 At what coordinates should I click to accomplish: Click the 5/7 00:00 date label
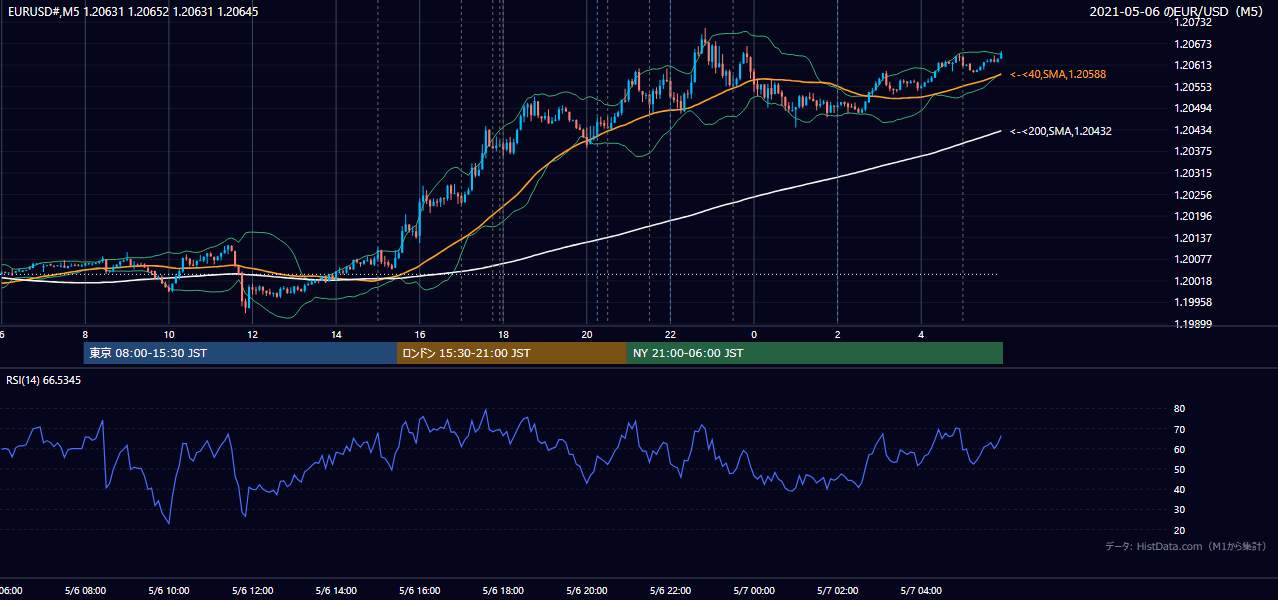point(754,591)
